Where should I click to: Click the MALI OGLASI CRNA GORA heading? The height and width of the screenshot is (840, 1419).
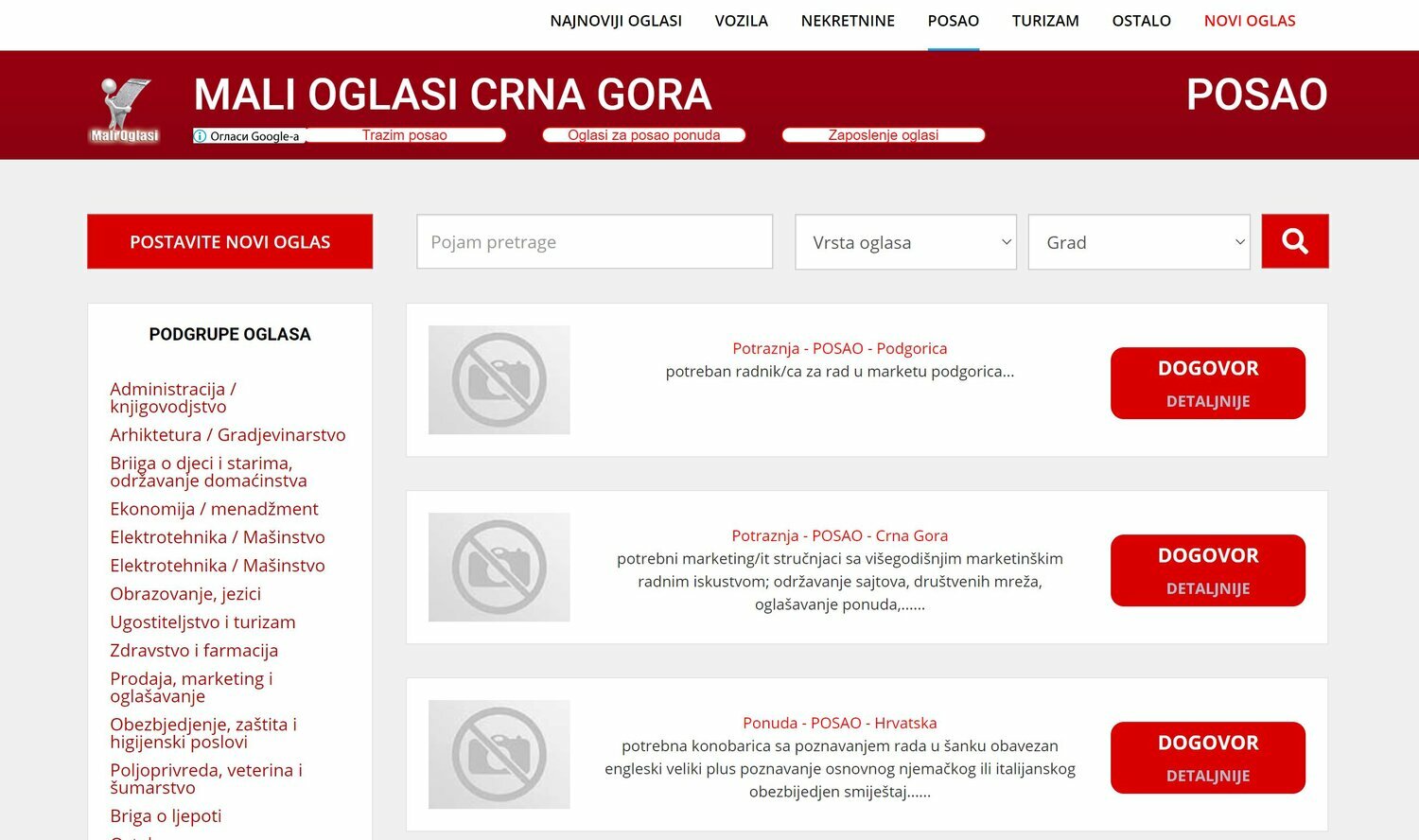coord(452,95)
